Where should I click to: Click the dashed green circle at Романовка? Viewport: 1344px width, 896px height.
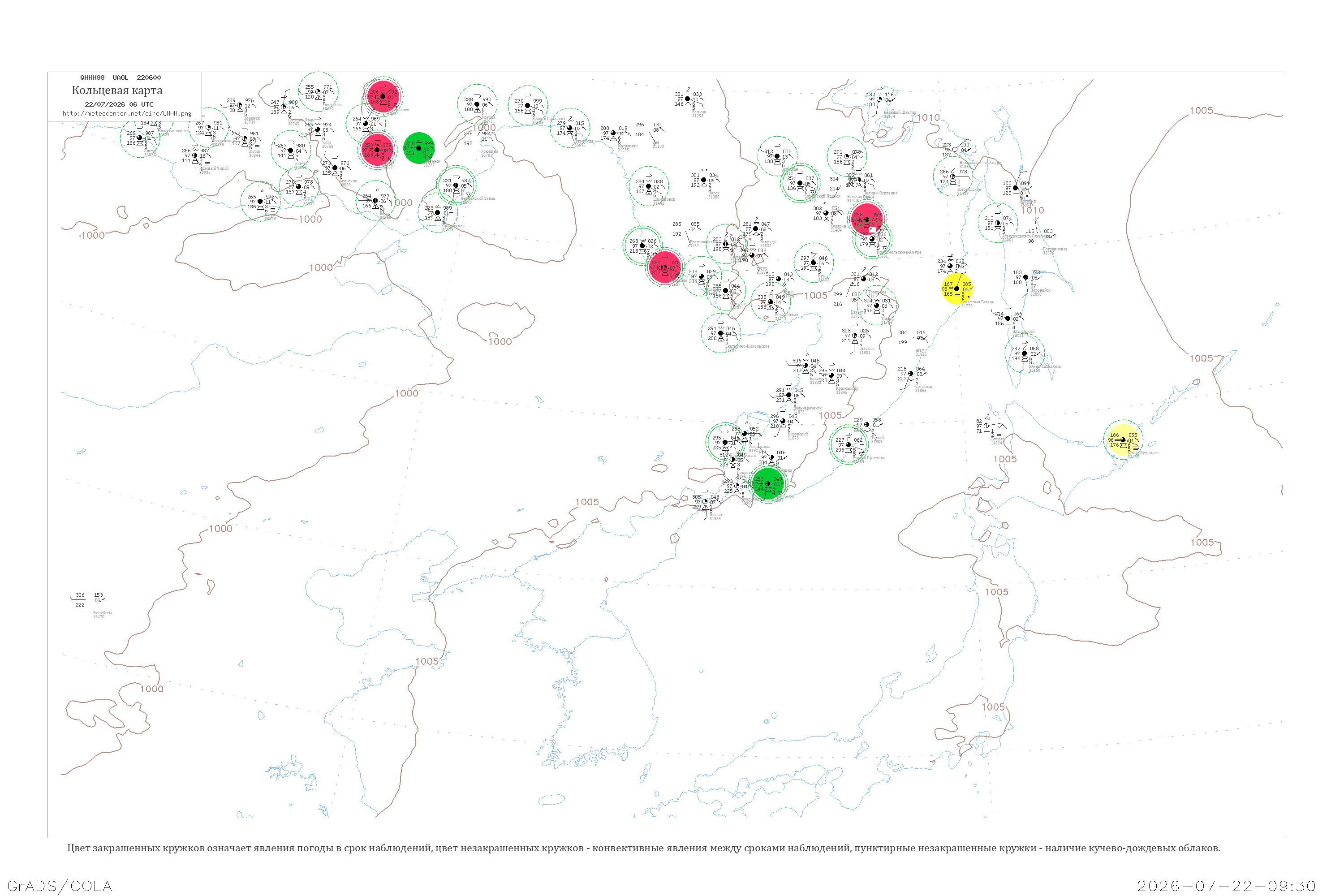click(x=318, y=91)
